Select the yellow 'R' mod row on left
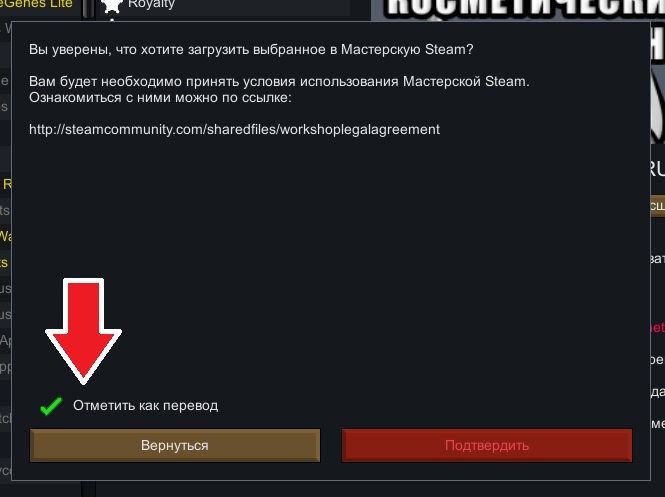 click(x=6, y=184)
